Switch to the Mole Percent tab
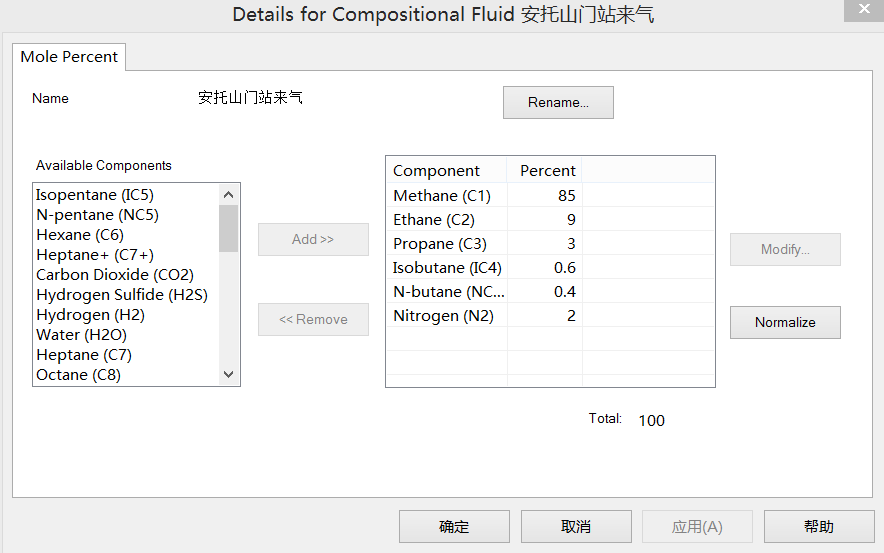Screen dimensions: 884x553 pos(69,57)
